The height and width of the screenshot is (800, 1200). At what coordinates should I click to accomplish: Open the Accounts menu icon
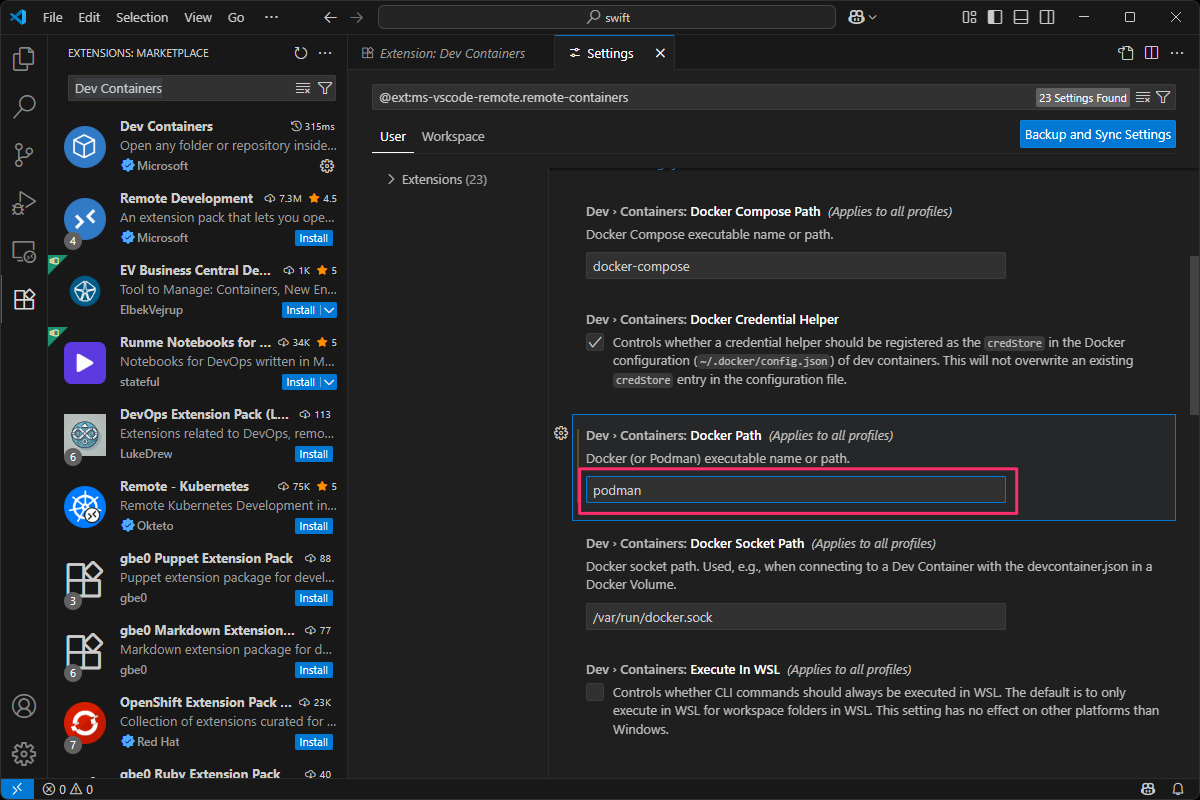pos(24,706)
